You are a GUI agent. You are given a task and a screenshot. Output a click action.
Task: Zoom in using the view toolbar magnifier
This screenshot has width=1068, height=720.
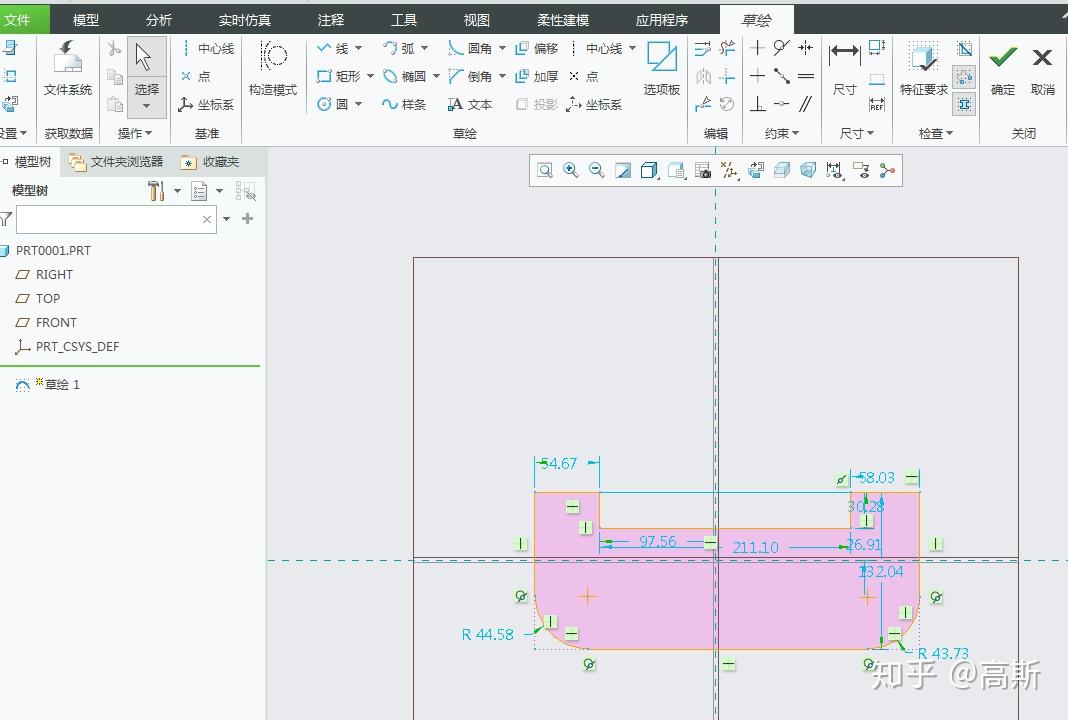[x=571, y=171]
